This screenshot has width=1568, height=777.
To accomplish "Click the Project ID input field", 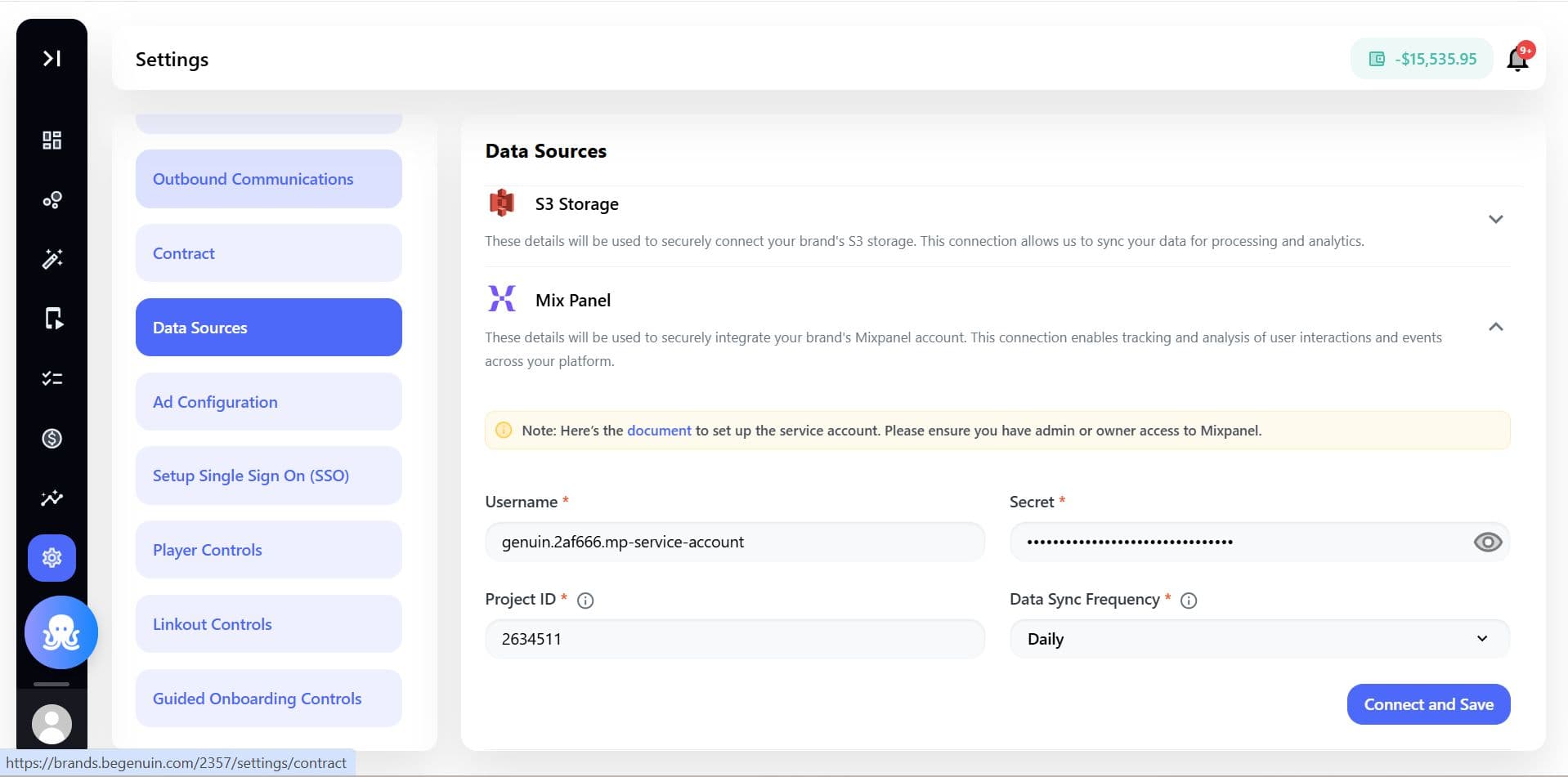I will coord(735,639).
